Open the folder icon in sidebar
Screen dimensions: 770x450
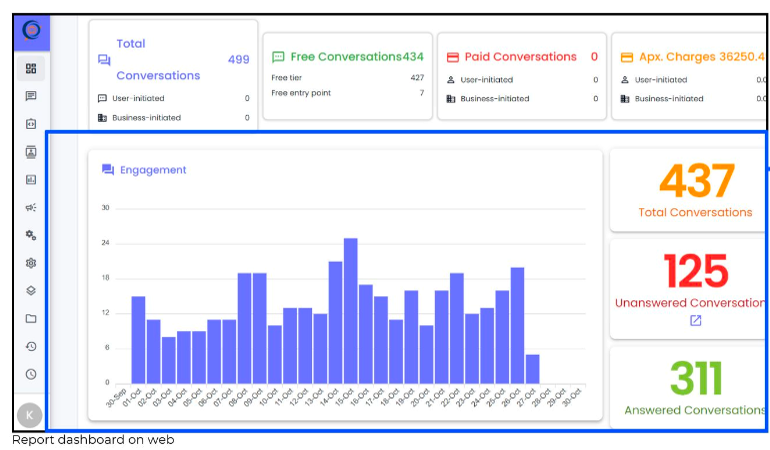coord(31,319)
